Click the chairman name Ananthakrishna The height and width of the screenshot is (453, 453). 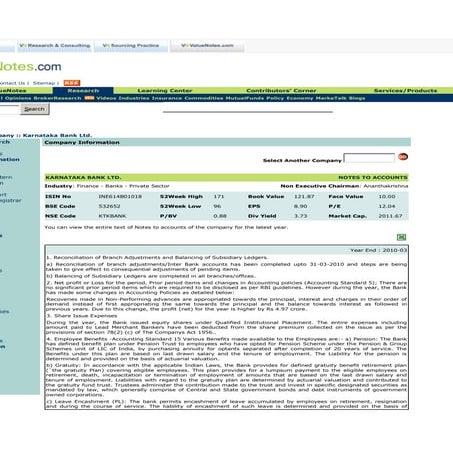[x=386, y=186]
